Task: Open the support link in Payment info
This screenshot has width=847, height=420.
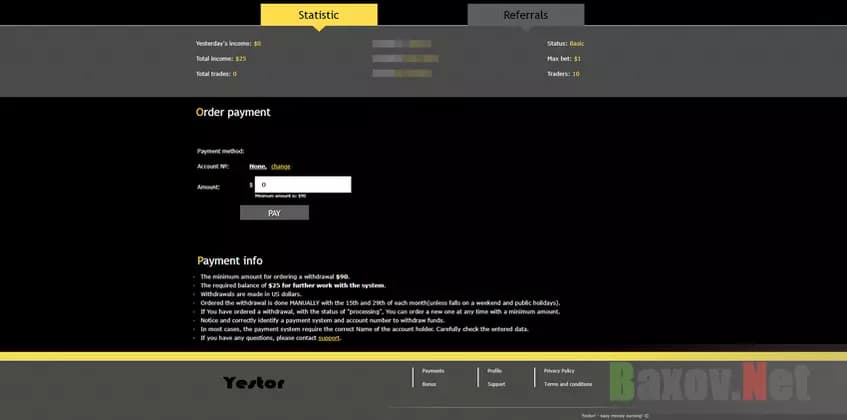Action: click(x=329, y=338)
